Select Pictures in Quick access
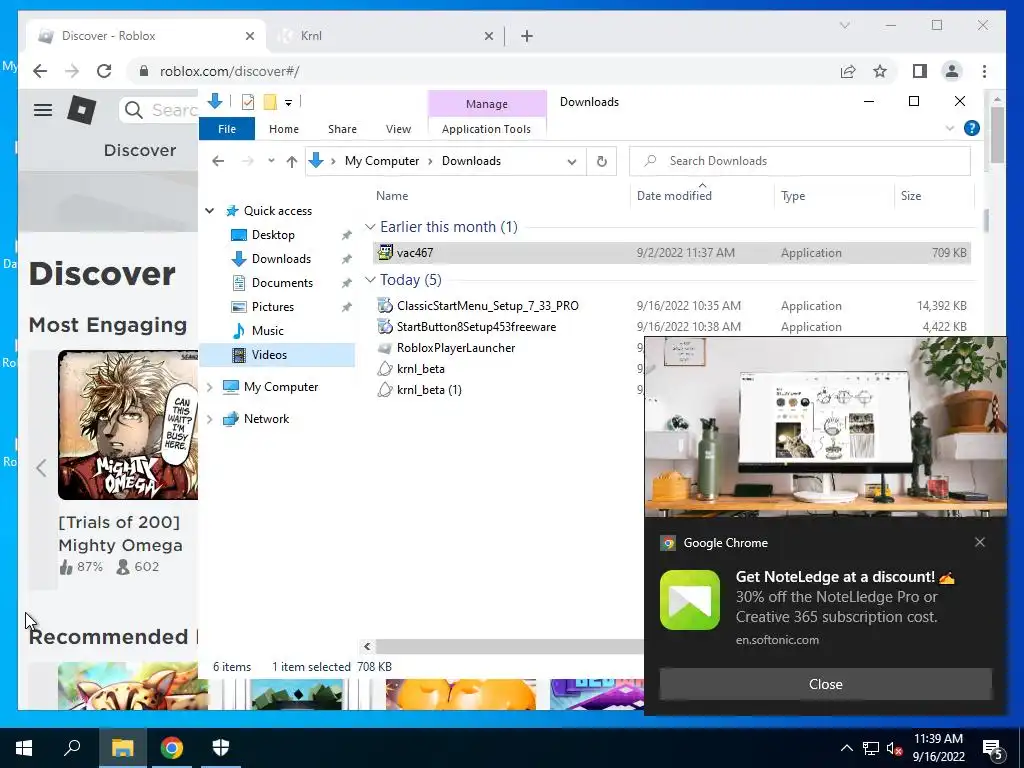This screenshot has width=1024, height=768. (x=272, y=307)
